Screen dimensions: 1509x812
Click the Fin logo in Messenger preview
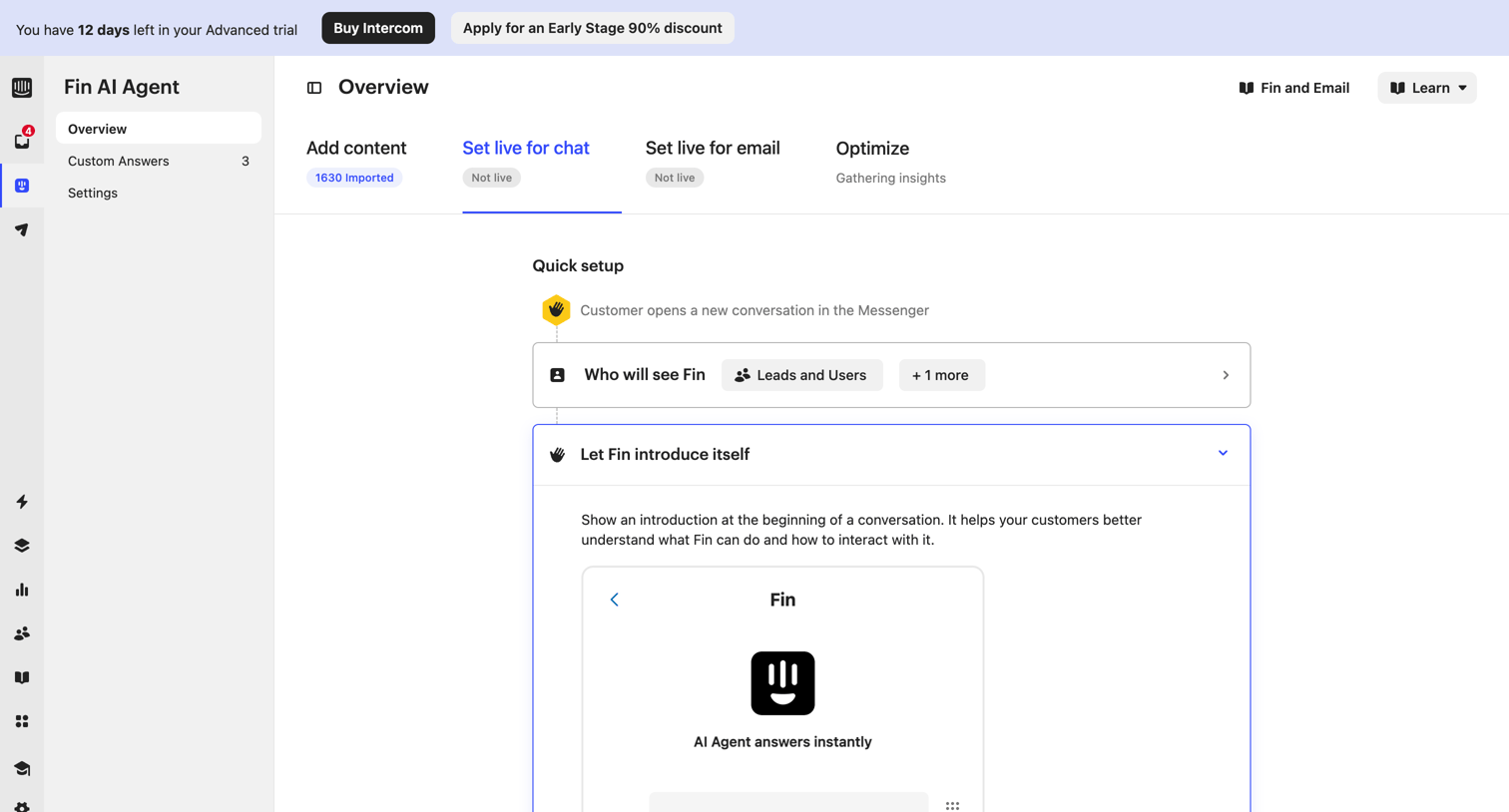click(x=782, y=683)
